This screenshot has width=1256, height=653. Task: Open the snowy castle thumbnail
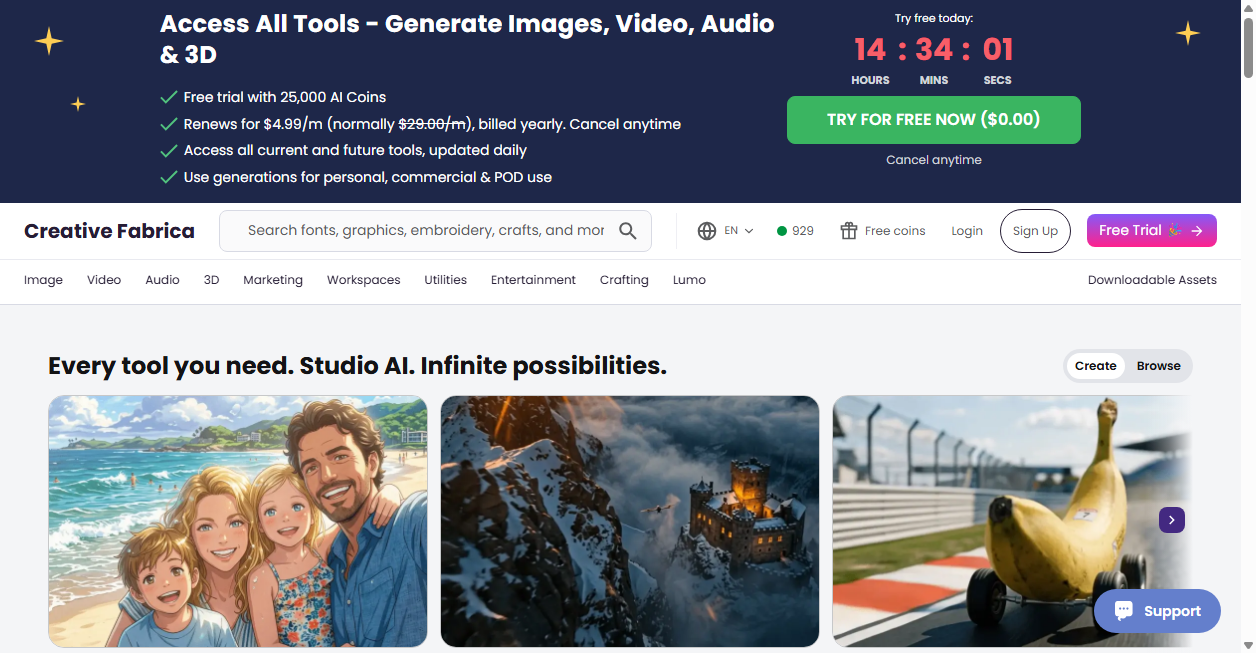point(630,521)
